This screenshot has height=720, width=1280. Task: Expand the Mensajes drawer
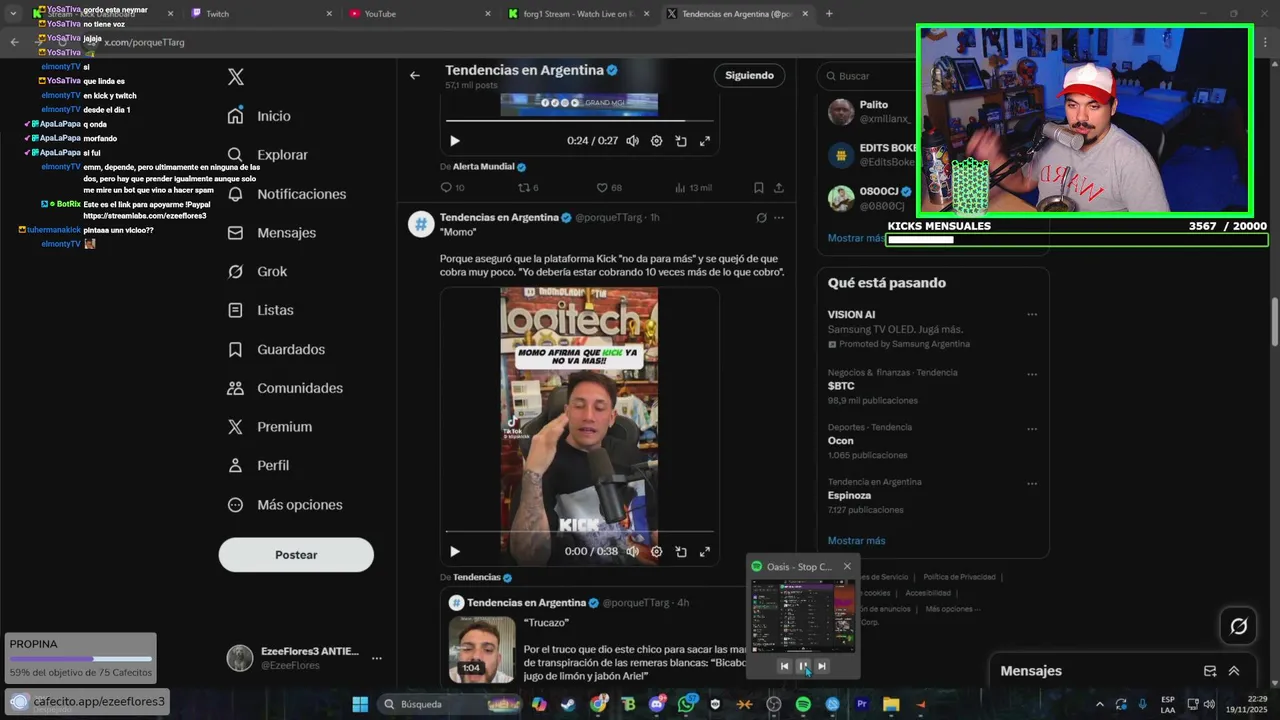pyautogui.click(x=1234, y=671)
